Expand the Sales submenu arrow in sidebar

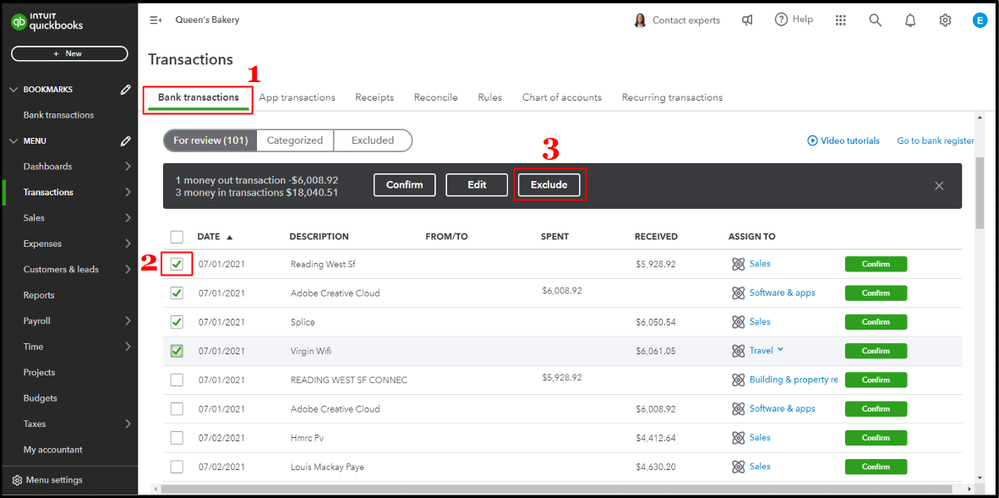[x=128, y=218]
